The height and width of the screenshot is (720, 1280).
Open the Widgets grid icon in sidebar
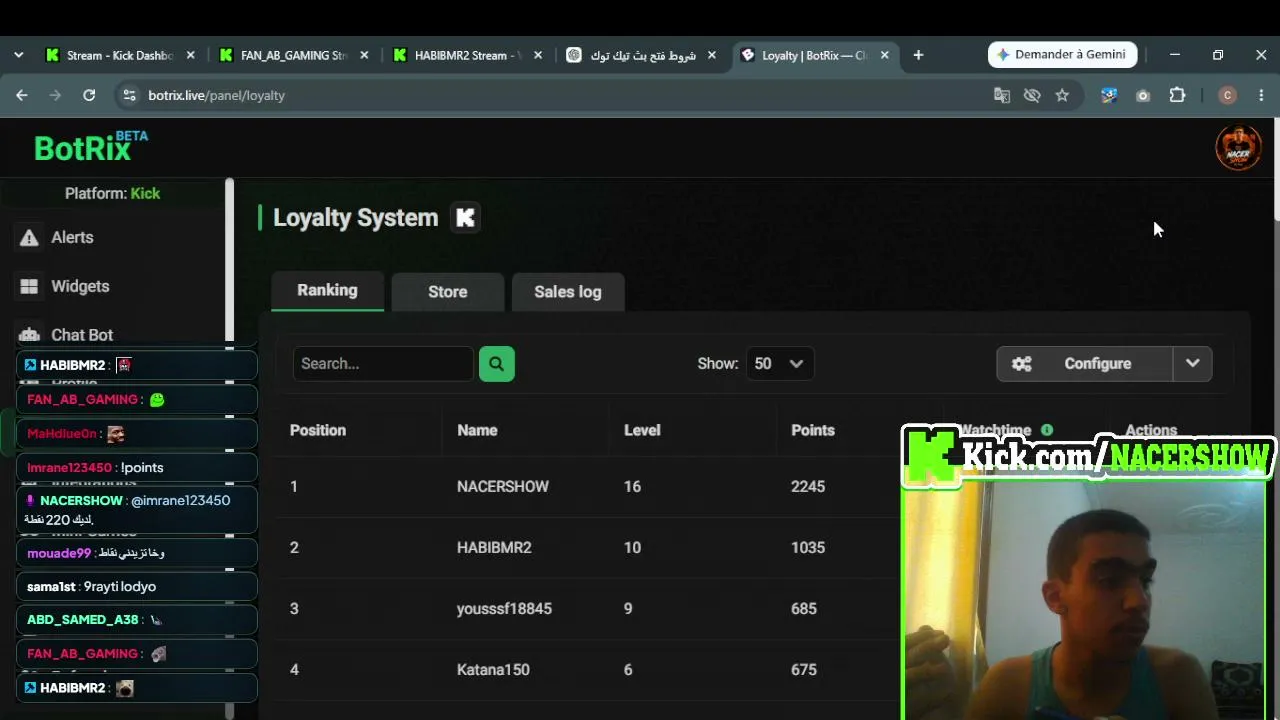(x=29, y=286)
